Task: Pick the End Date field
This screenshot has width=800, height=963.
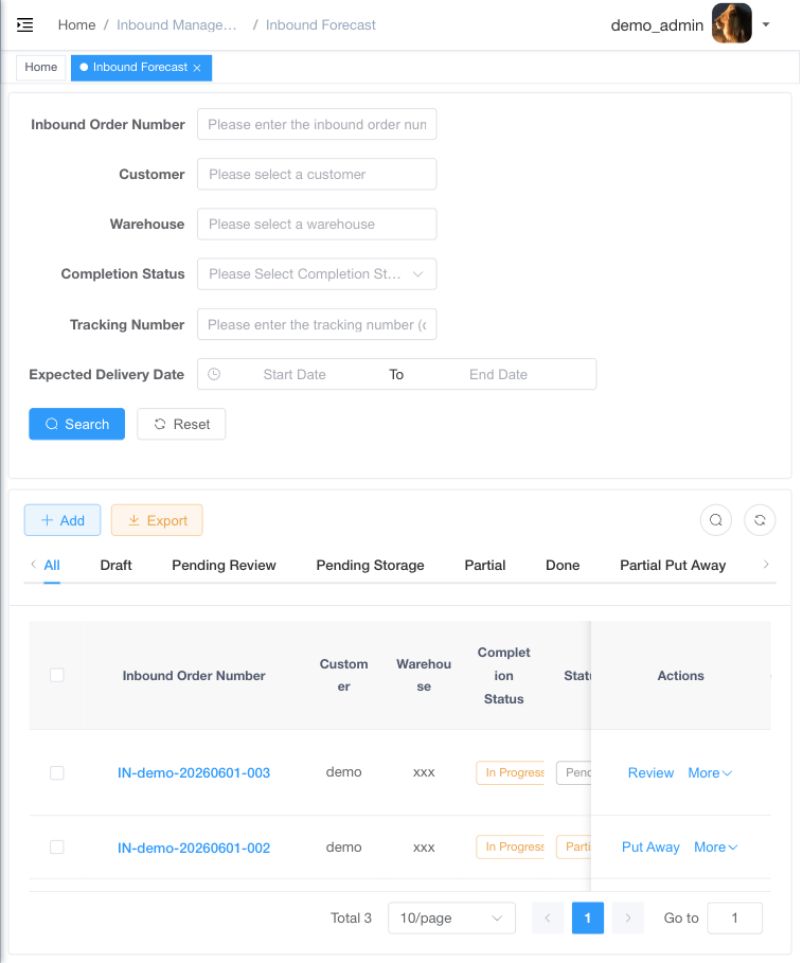Action: (x=498, y=375)
